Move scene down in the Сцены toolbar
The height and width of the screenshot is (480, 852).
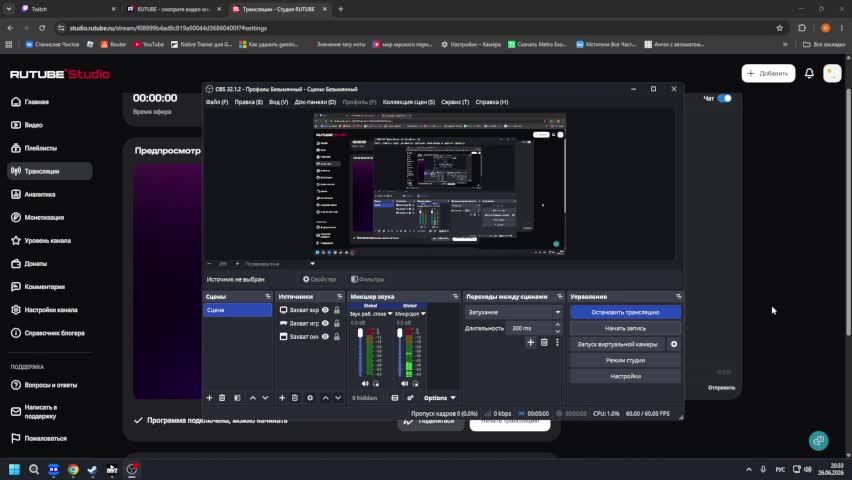265,398
